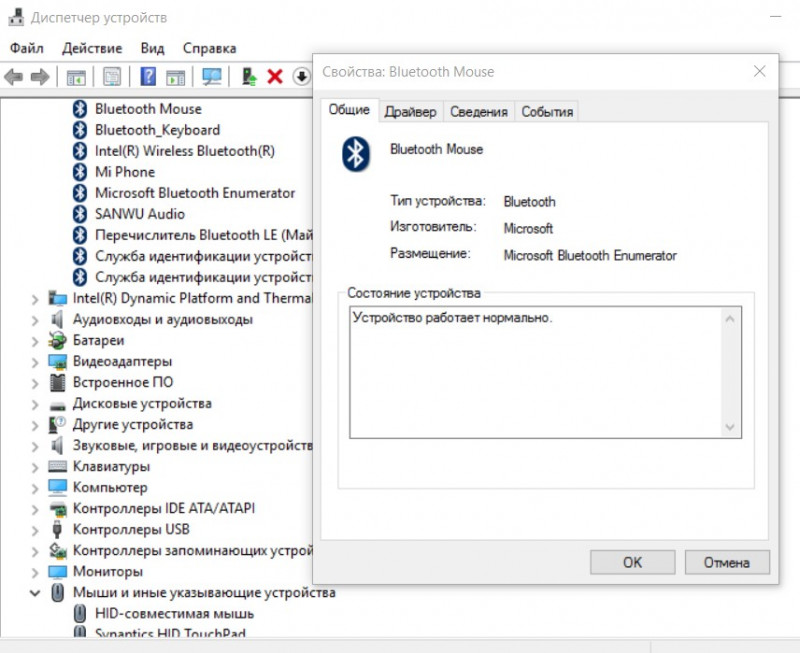The height and width of the screenshot is (653, 800).
Task: Select Звуковые, игровые и видеоустройства category
Action: click(192, 446)
